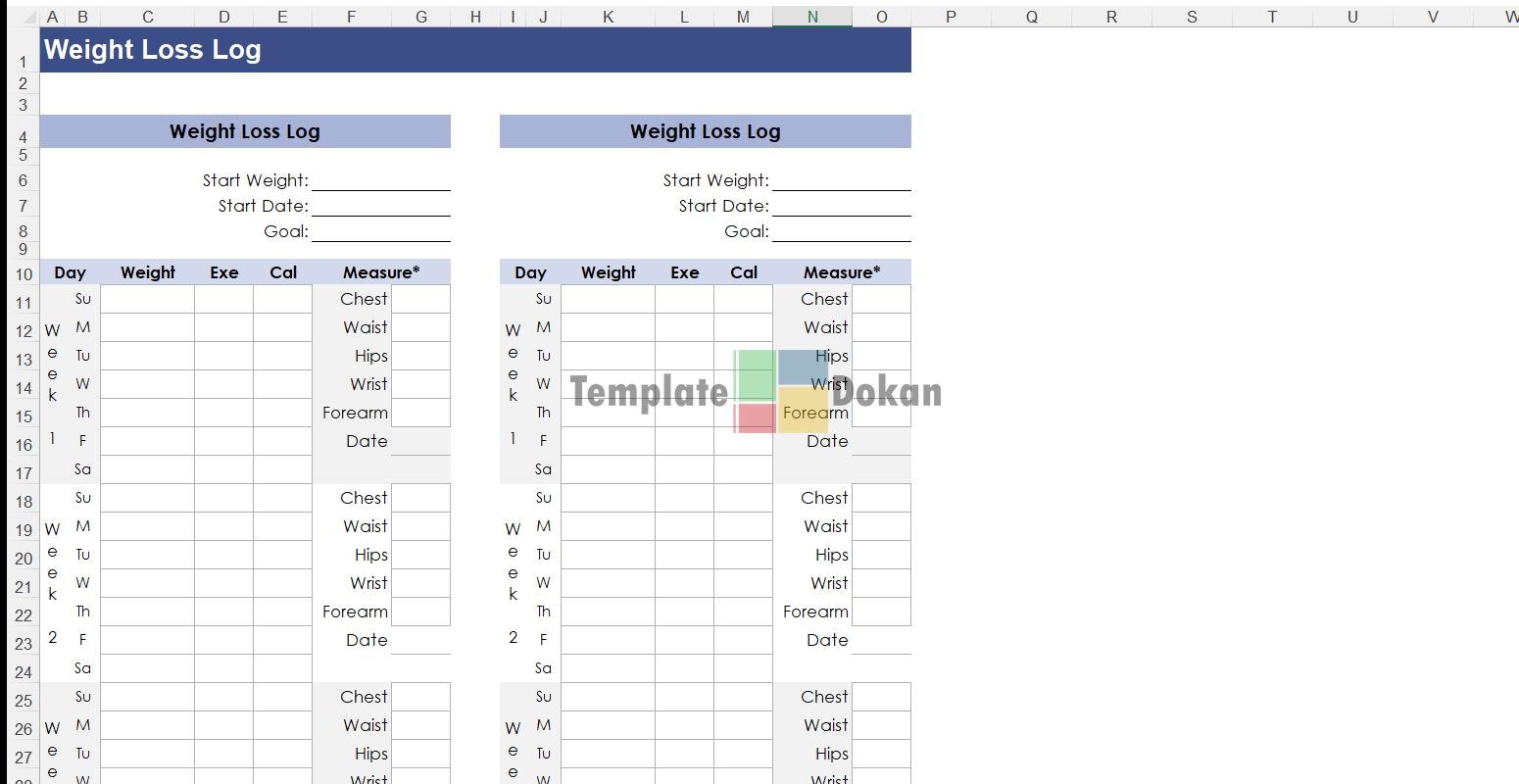Click the right log's Start Date blank field
The height and width of the screenshot is (784, 1519).
click(x=841, y=206)
